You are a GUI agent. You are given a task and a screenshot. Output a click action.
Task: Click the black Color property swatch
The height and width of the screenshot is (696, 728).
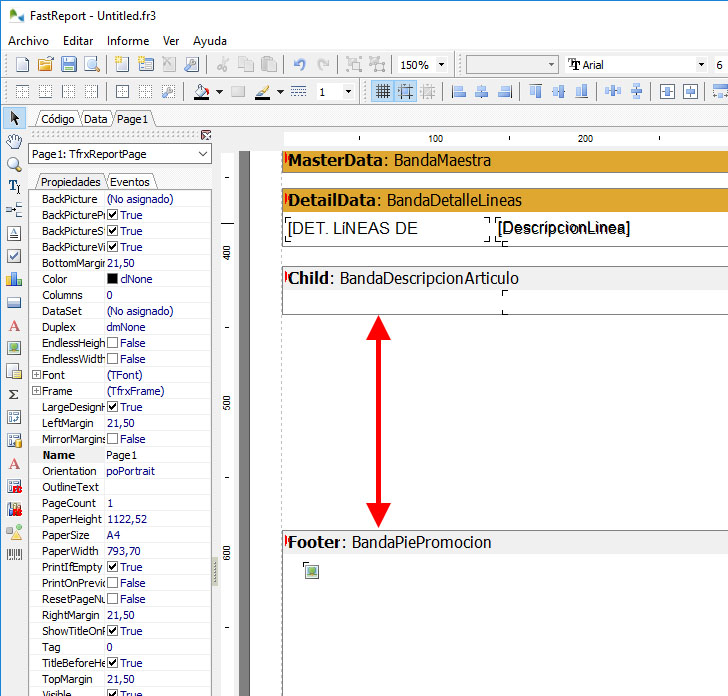(112, 279)
